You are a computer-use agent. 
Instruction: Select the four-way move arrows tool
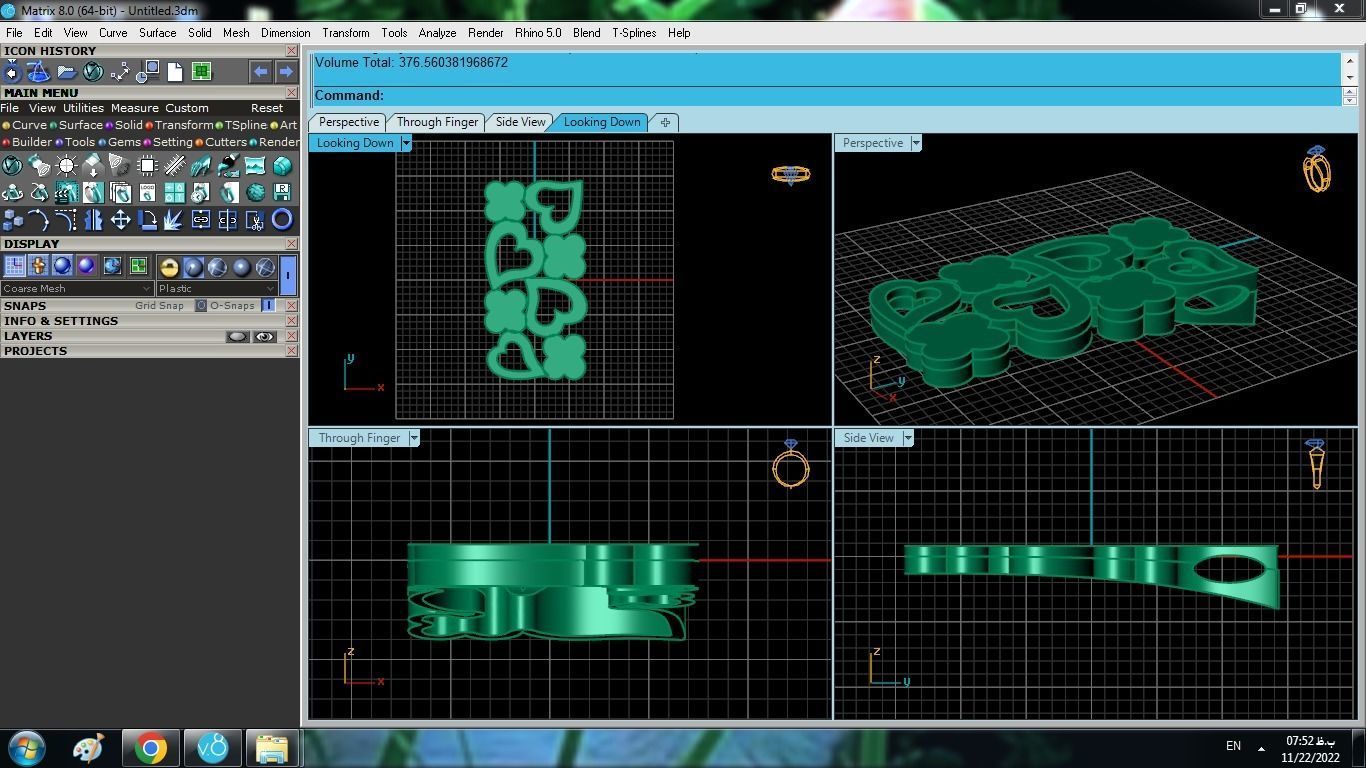120,220
